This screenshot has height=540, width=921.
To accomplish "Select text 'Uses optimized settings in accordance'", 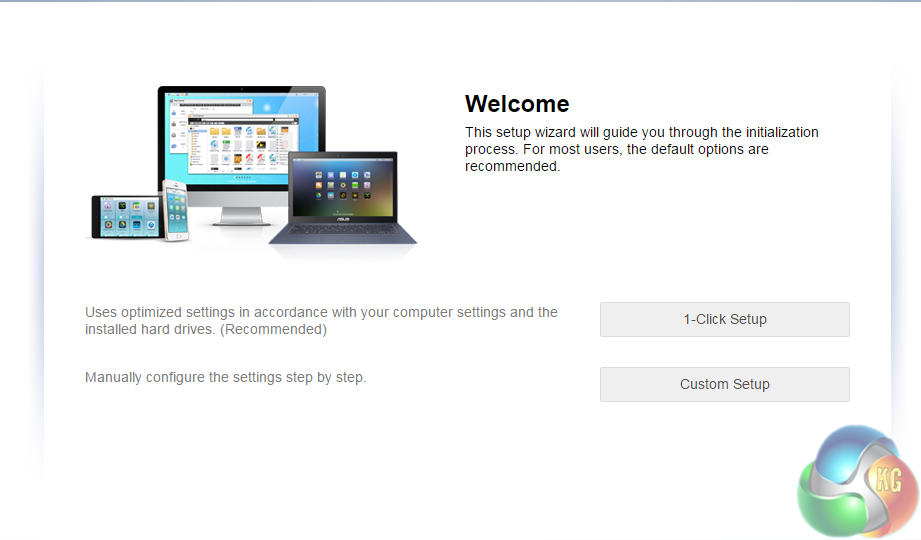I will click(x=206, y=312).
